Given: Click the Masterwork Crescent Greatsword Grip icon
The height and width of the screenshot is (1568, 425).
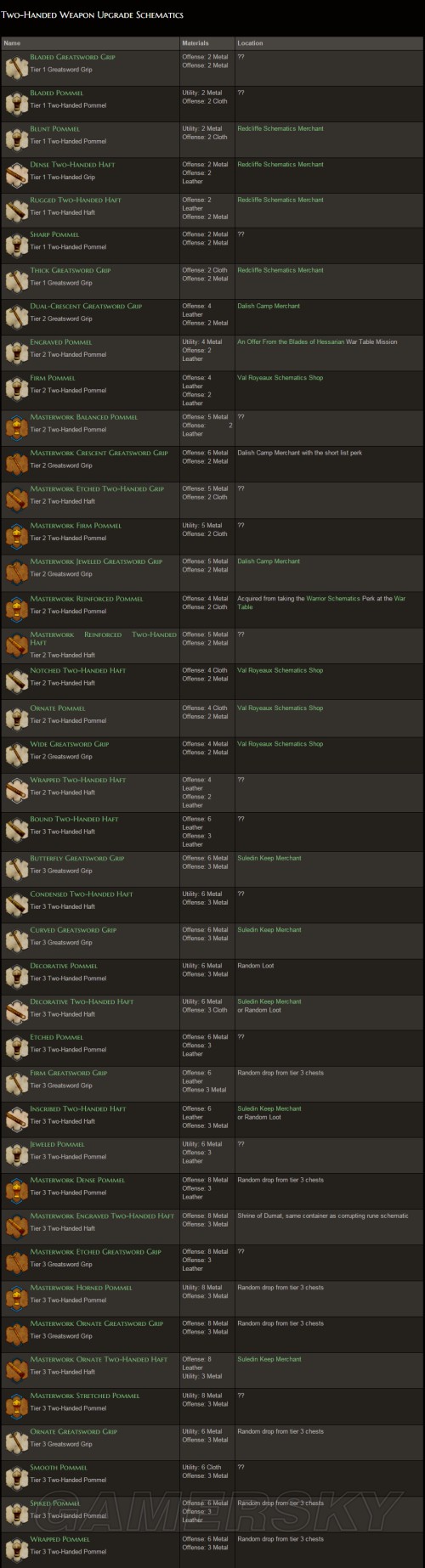Looking at the screenshot, I should (x=16, y=465).
